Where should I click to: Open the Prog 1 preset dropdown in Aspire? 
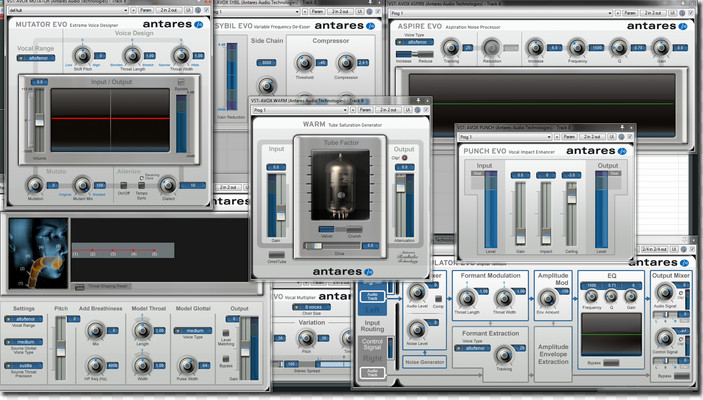[x=501, y=13]
